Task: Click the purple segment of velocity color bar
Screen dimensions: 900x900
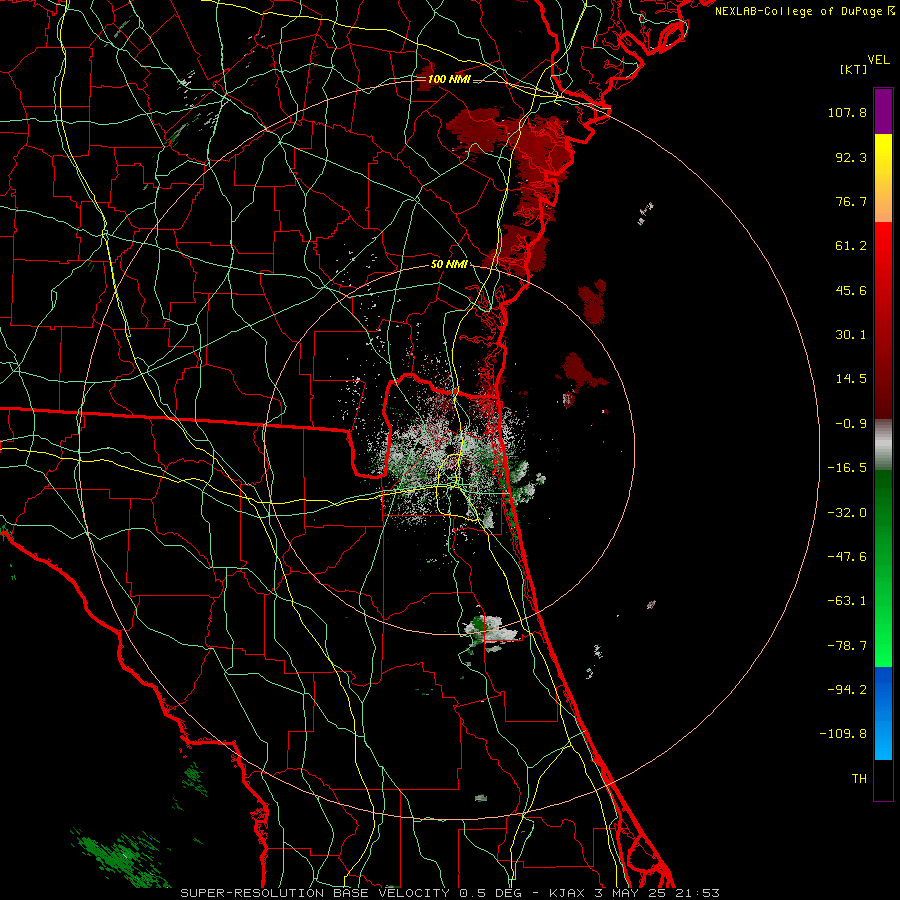Action: coord(883,111)
